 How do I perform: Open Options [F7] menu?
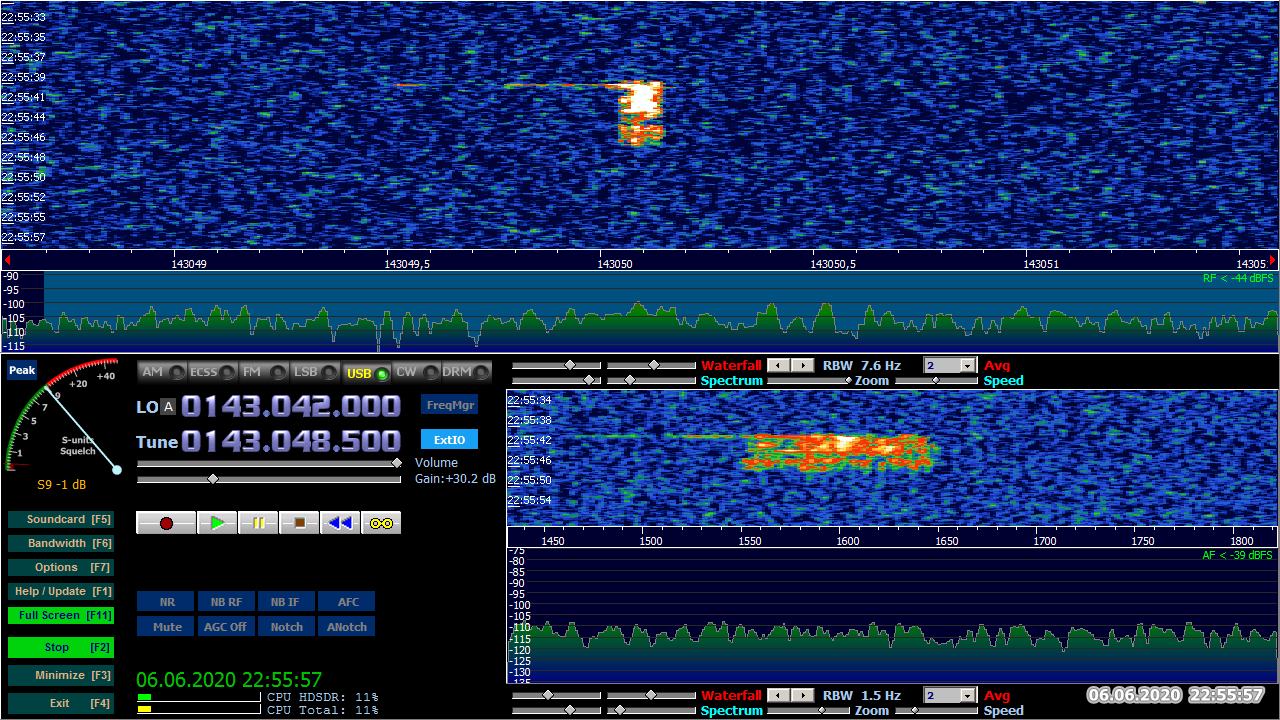pos(60,568)
